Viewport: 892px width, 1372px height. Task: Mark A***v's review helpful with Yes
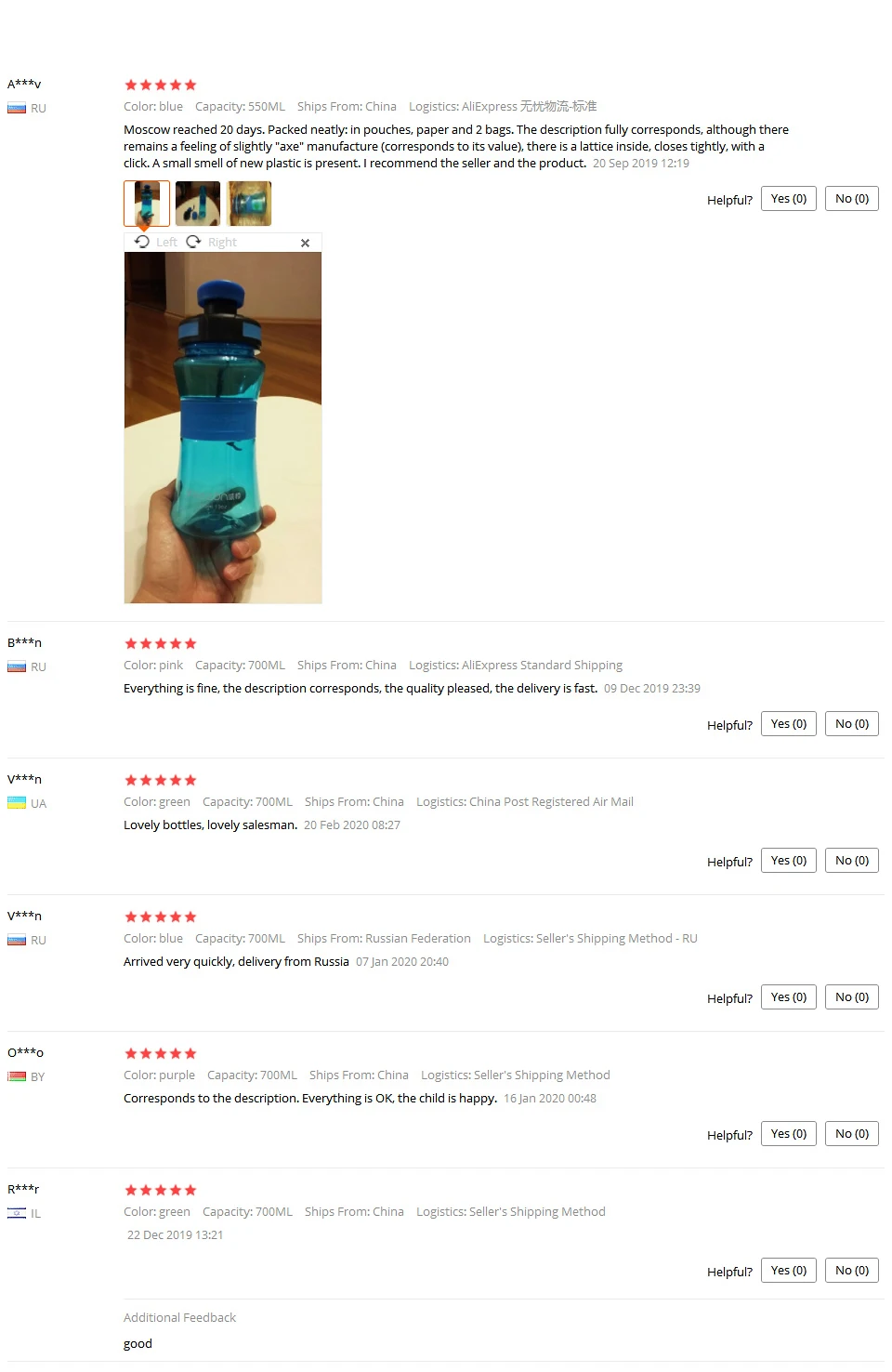(789, 199)
